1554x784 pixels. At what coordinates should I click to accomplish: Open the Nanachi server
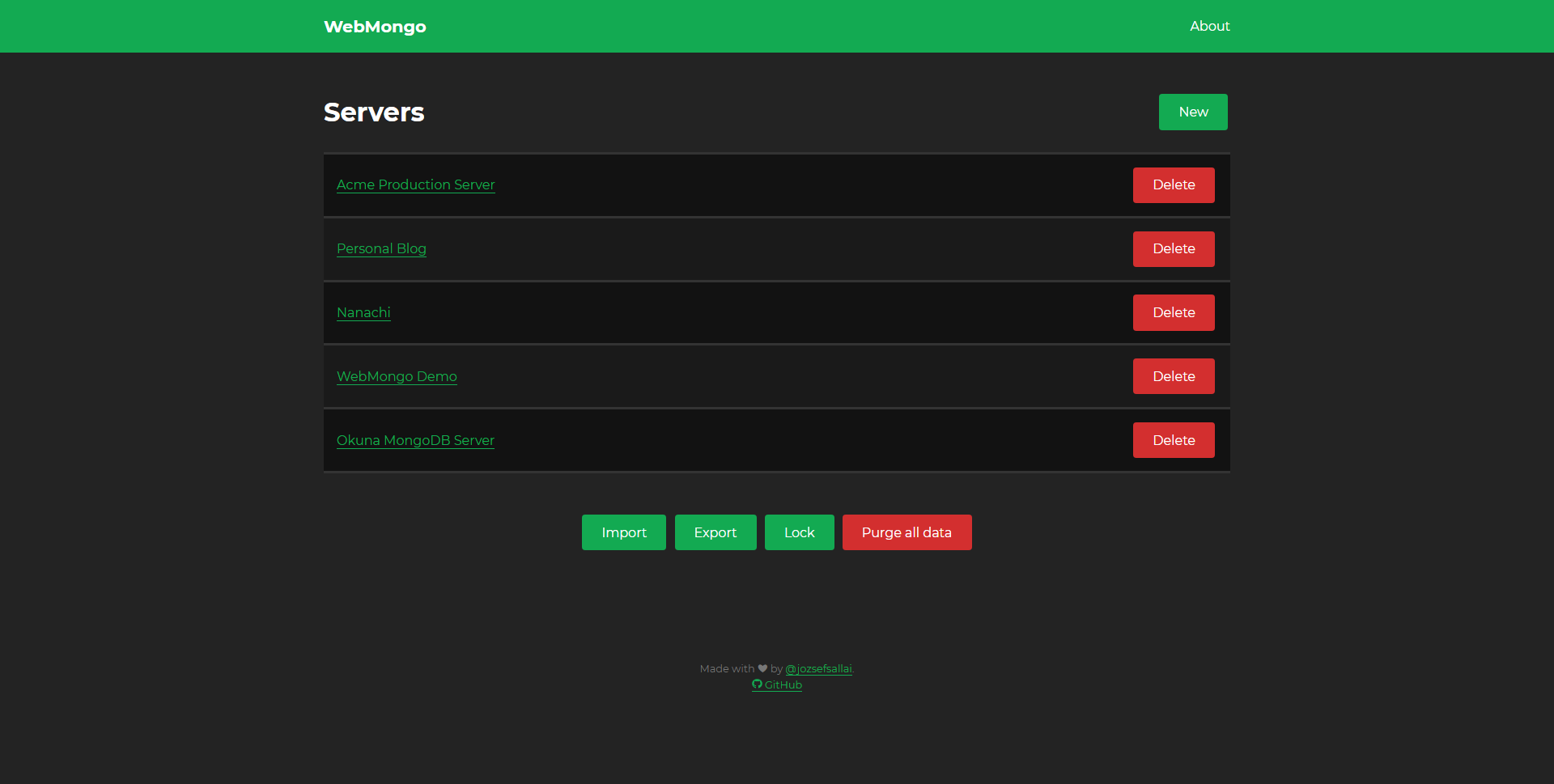tap(363, 312)
